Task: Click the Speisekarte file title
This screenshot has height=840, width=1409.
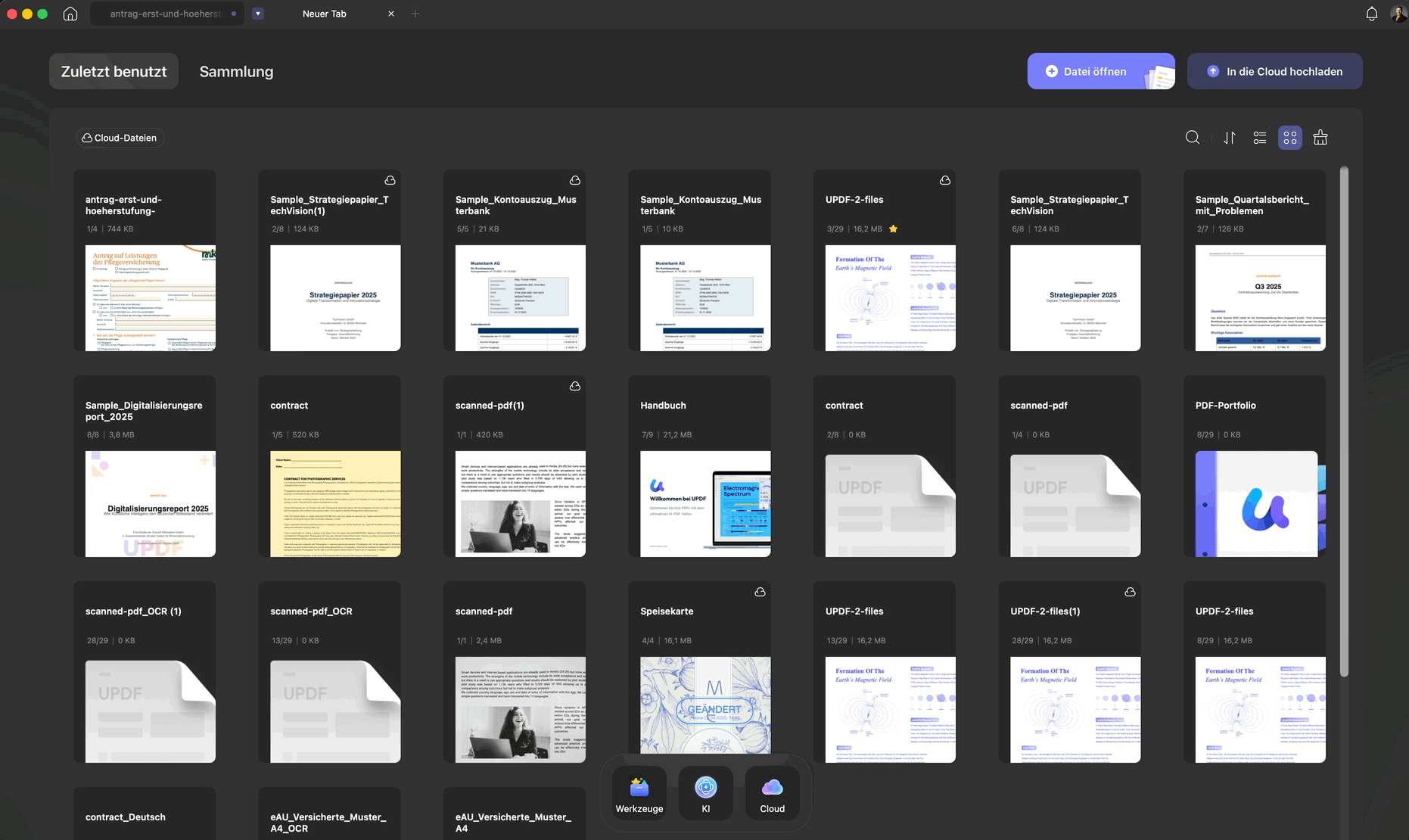Action: pyautogui.click(x=667, y=611)
